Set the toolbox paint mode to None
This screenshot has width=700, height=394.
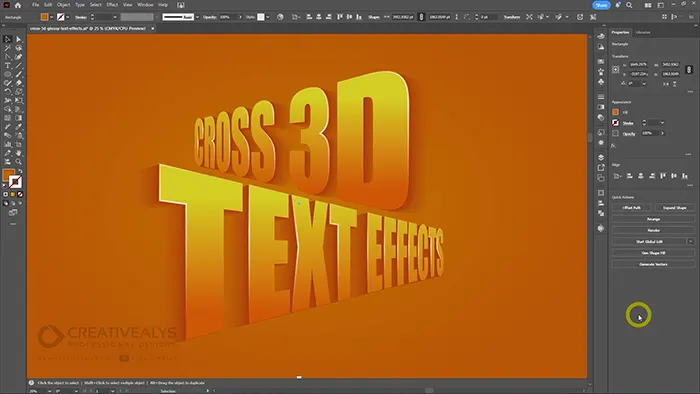20,195
